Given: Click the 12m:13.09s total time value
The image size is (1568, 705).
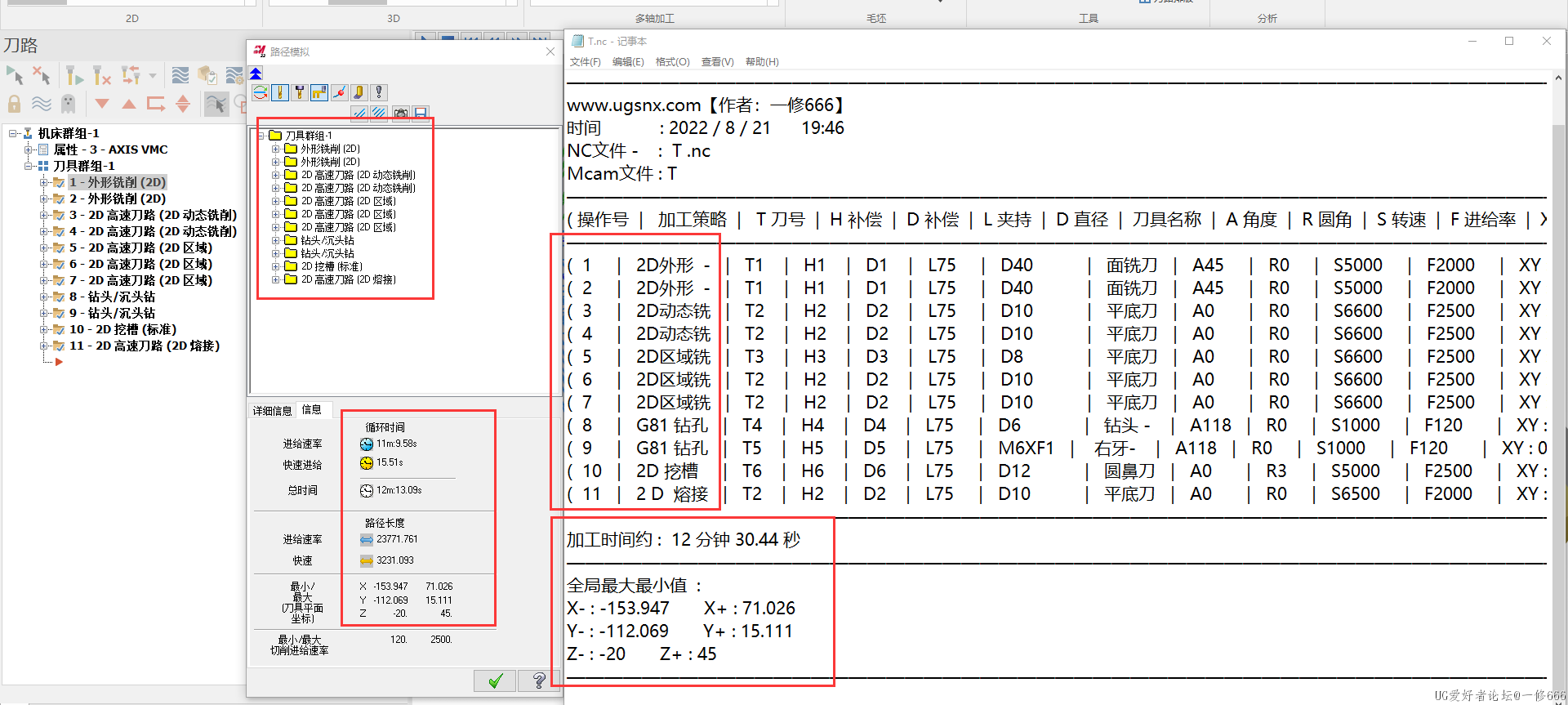Looking at the screenshot, I should pos(399,490).
